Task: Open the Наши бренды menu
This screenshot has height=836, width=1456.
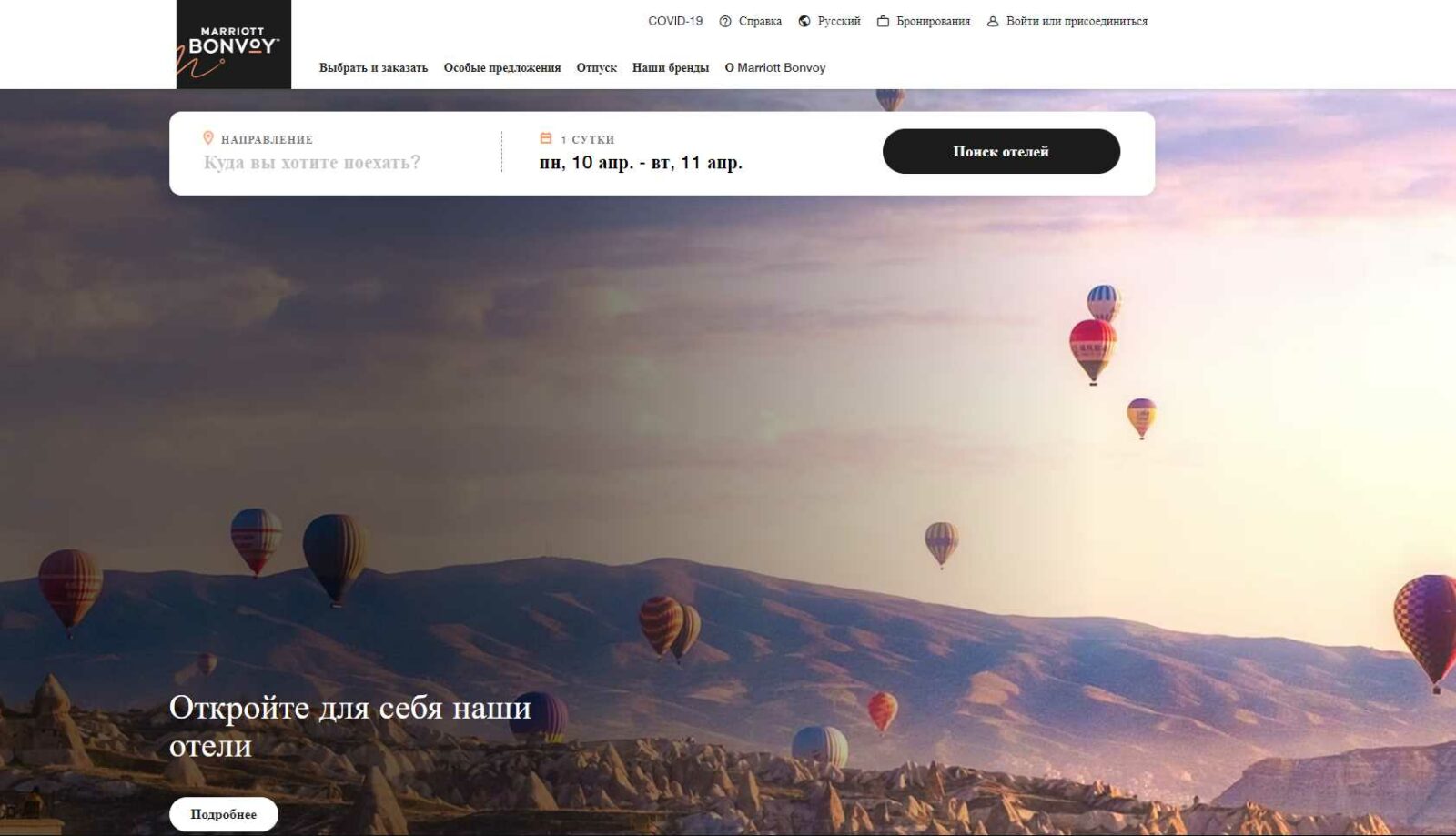Action: click(x=671, y=67)
